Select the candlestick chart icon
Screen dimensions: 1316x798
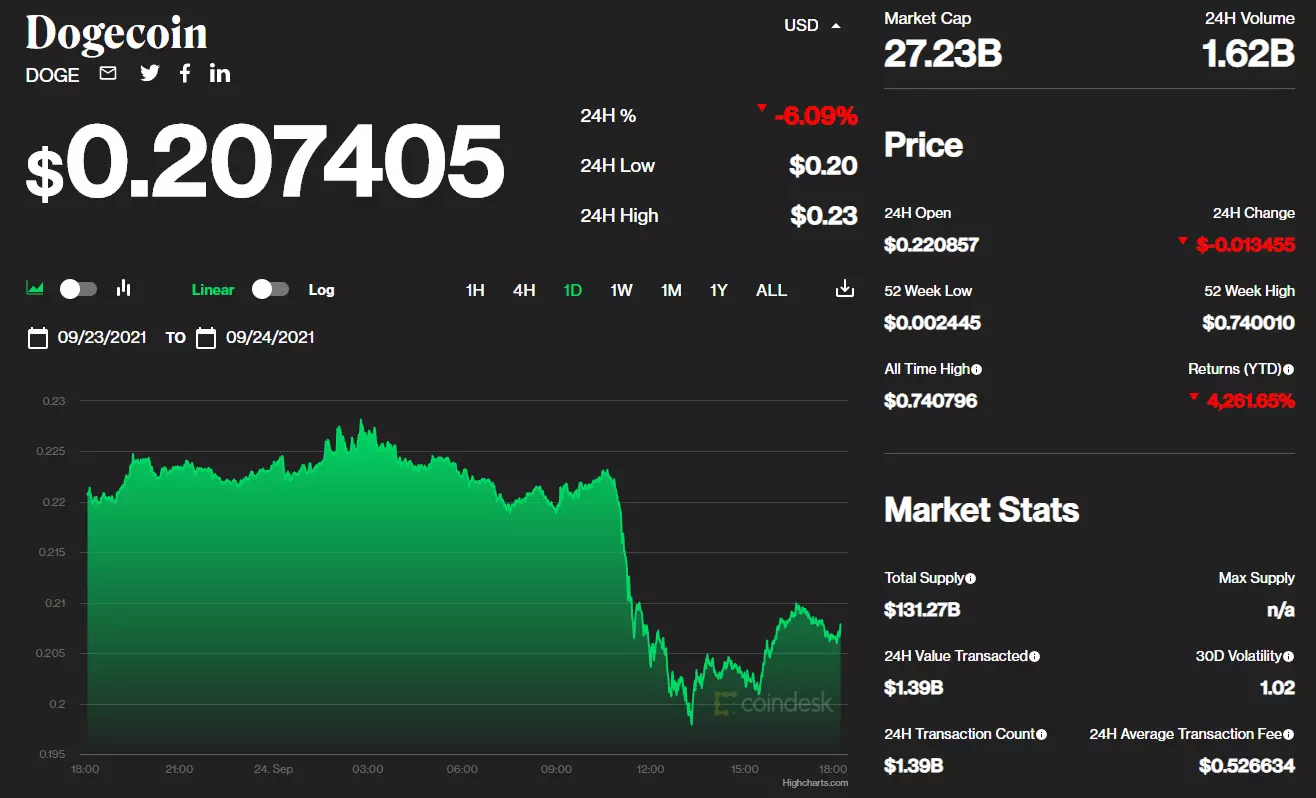pyautogui.click(x=124, y=288)
